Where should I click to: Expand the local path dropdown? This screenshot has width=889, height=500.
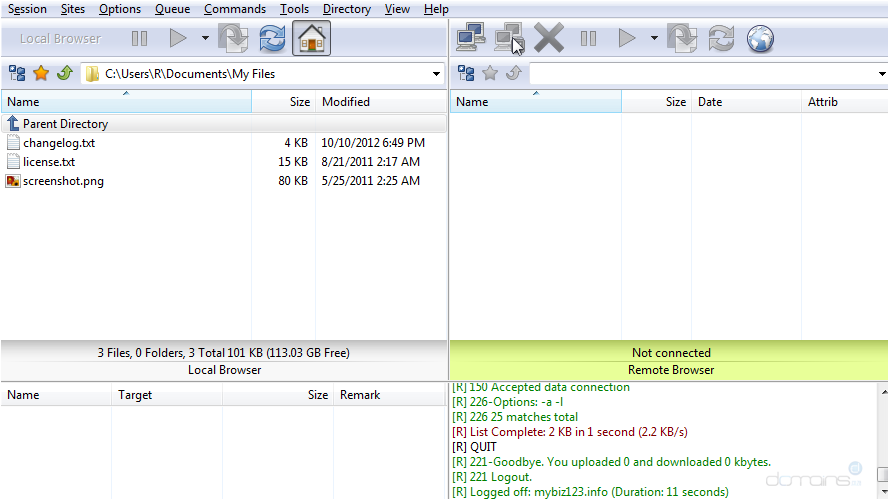coord(436,74)
